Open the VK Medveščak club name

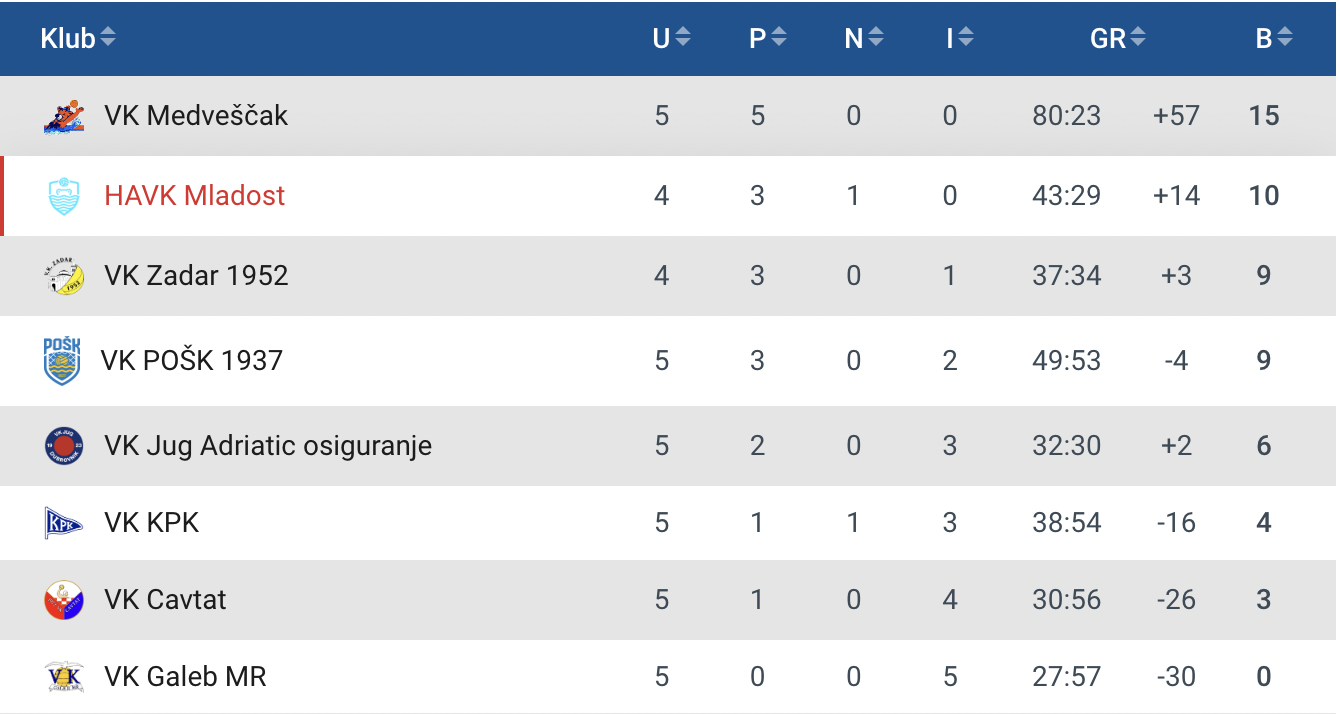click(x=196, y=116)
